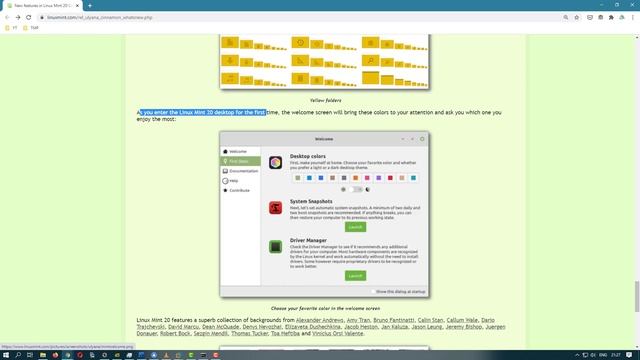The width and height of the screenshot is (640, 360).
Task: Open the YT bookmarks folder
Action: point(11,28)
